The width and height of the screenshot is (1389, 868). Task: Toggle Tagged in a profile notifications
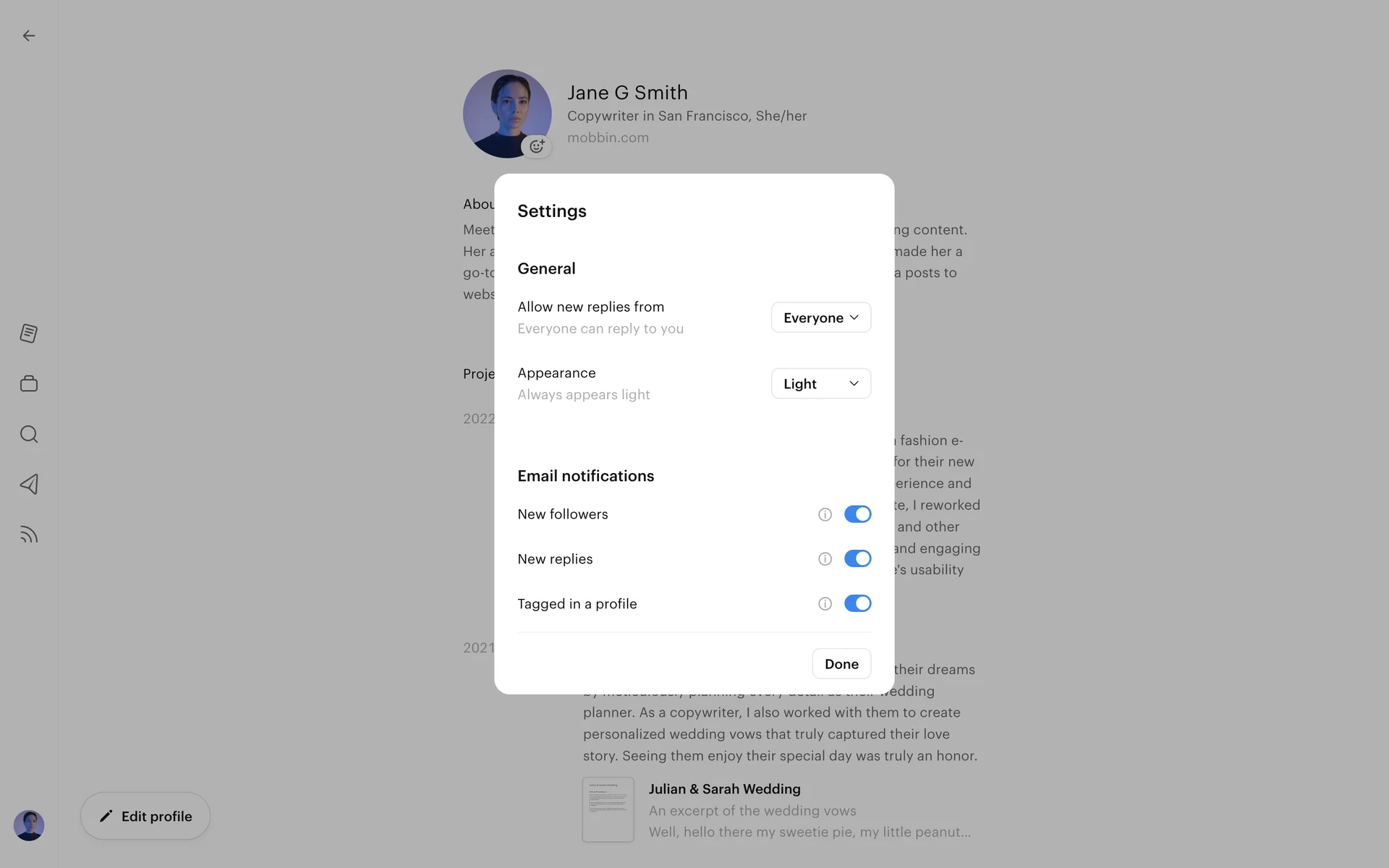click(857, 604)
